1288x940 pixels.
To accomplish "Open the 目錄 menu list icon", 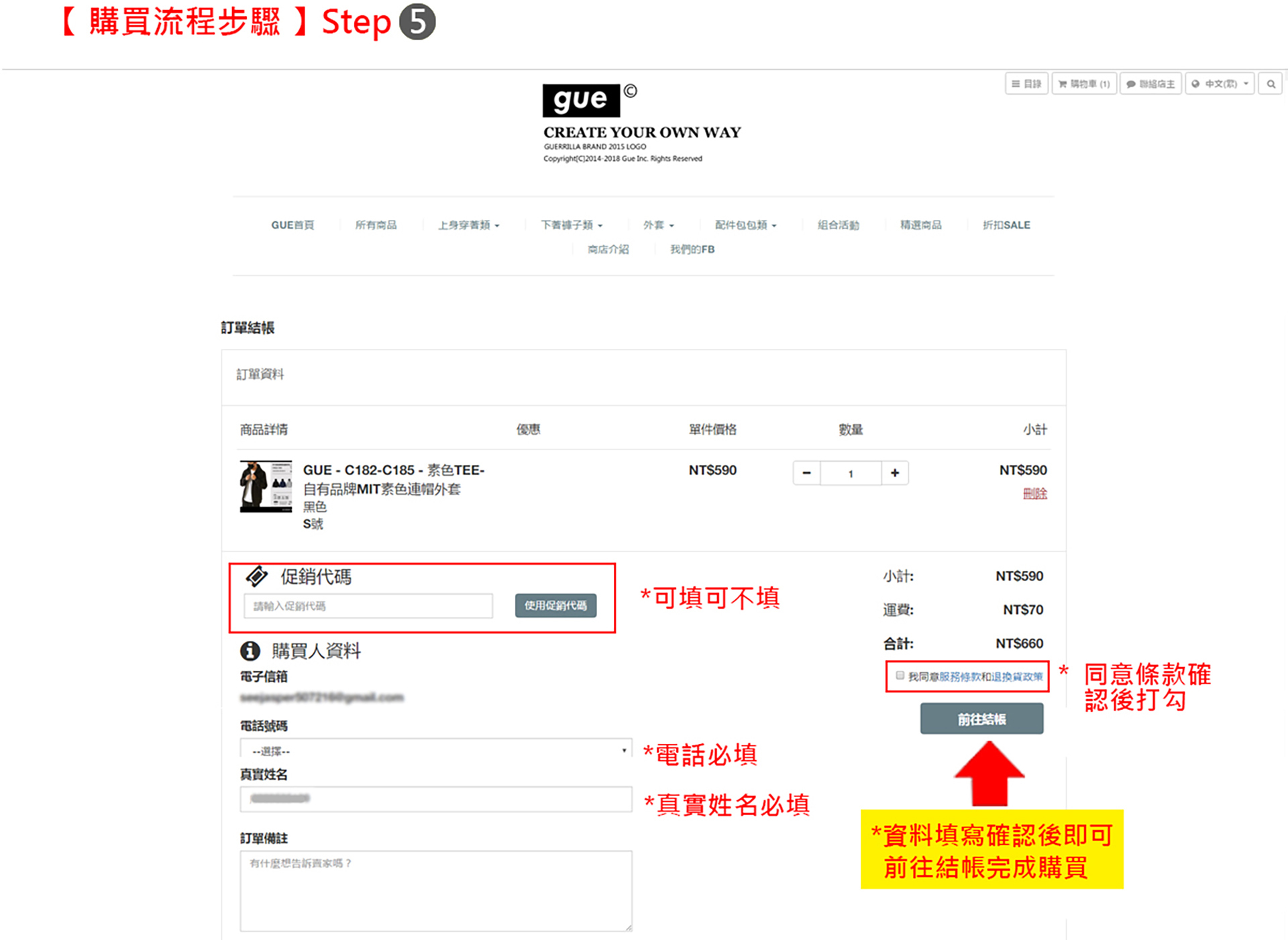I will click(x=1026, y=84).
